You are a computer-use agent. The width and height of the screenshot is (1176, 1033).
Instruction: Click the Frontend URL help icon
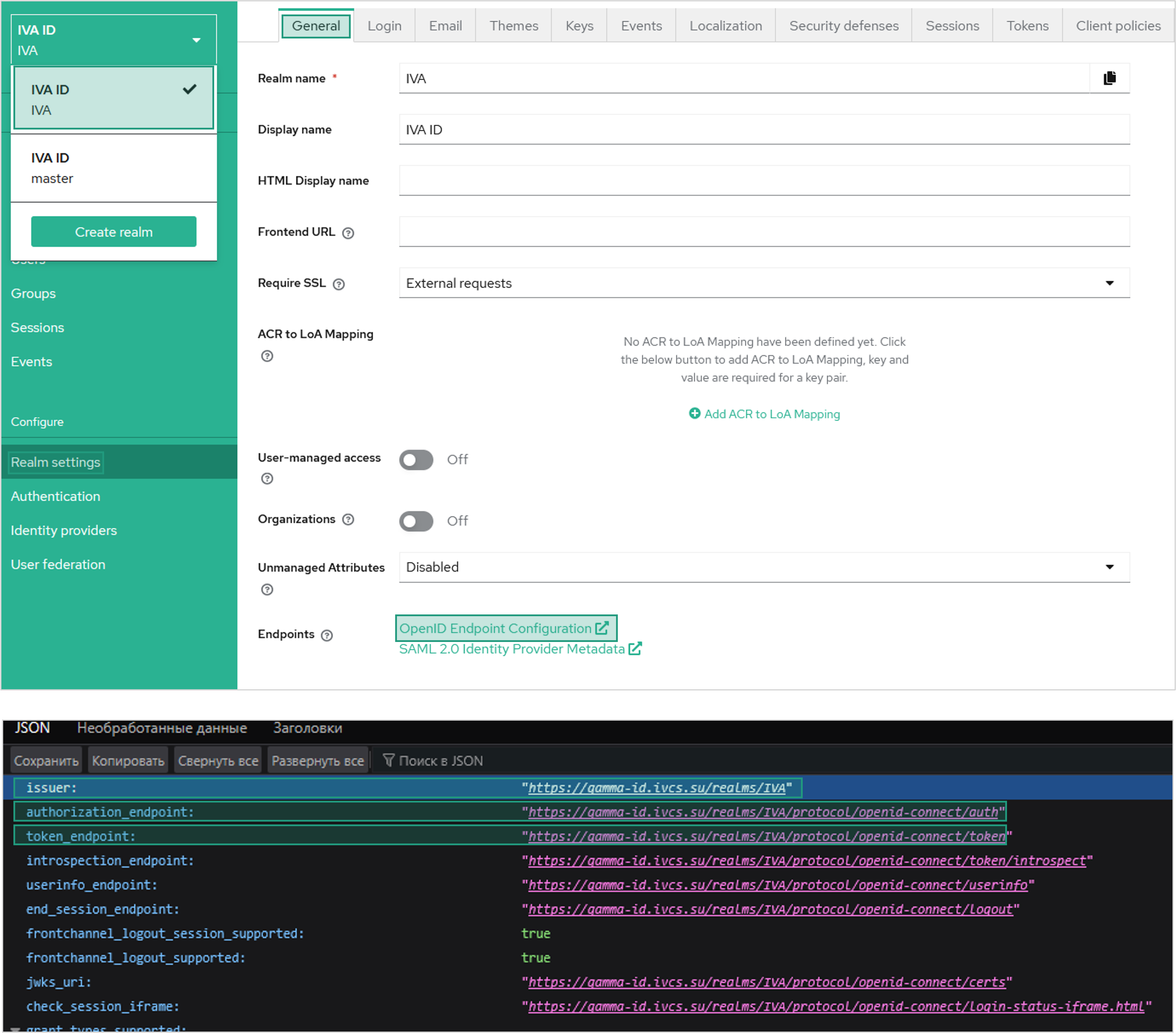pos(348,233)
